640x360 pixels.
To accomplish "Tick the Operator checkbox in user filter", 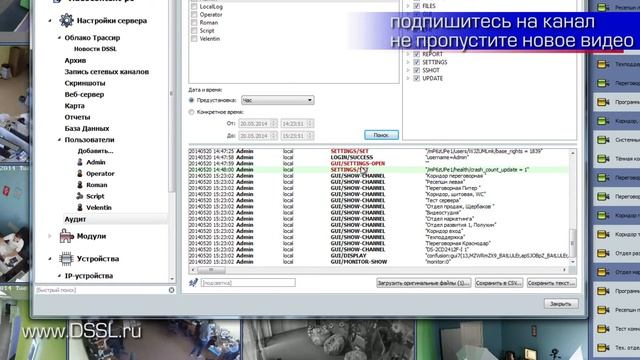I will (194, 15).
